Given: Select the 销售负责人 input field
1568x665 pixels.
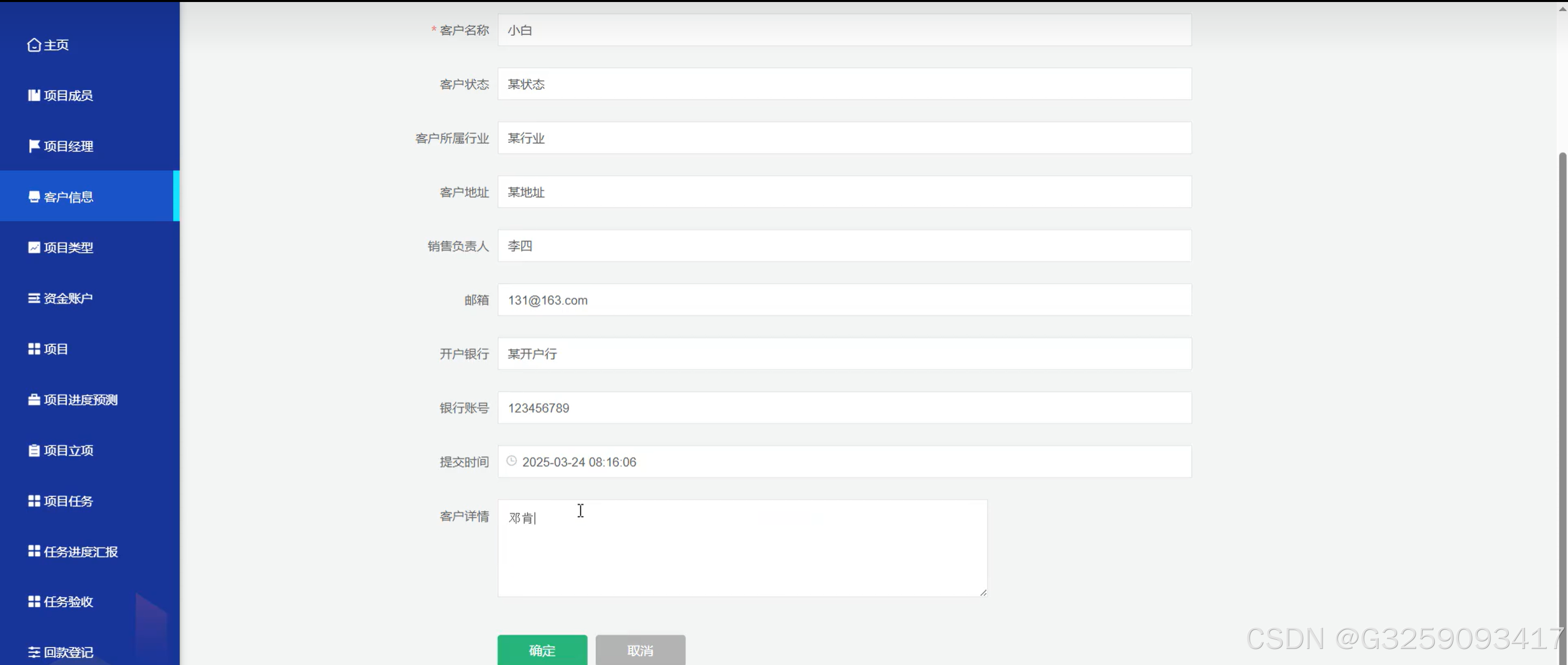Looking at the screenshot, I should click(x=844, y=245).
